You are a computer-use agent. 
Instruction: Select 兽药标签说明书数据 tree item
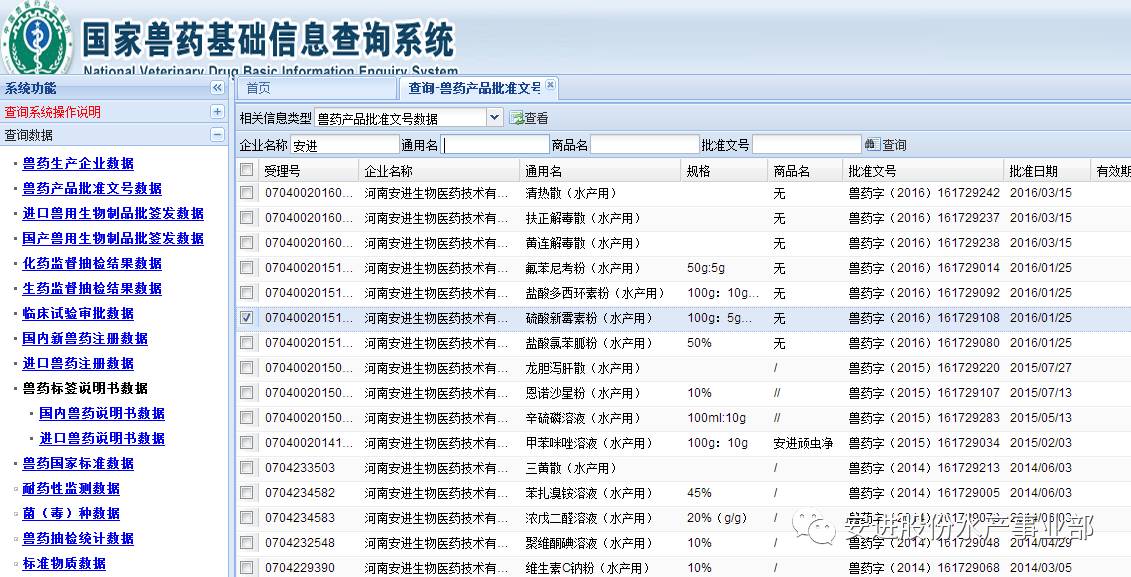click(85, 388)
